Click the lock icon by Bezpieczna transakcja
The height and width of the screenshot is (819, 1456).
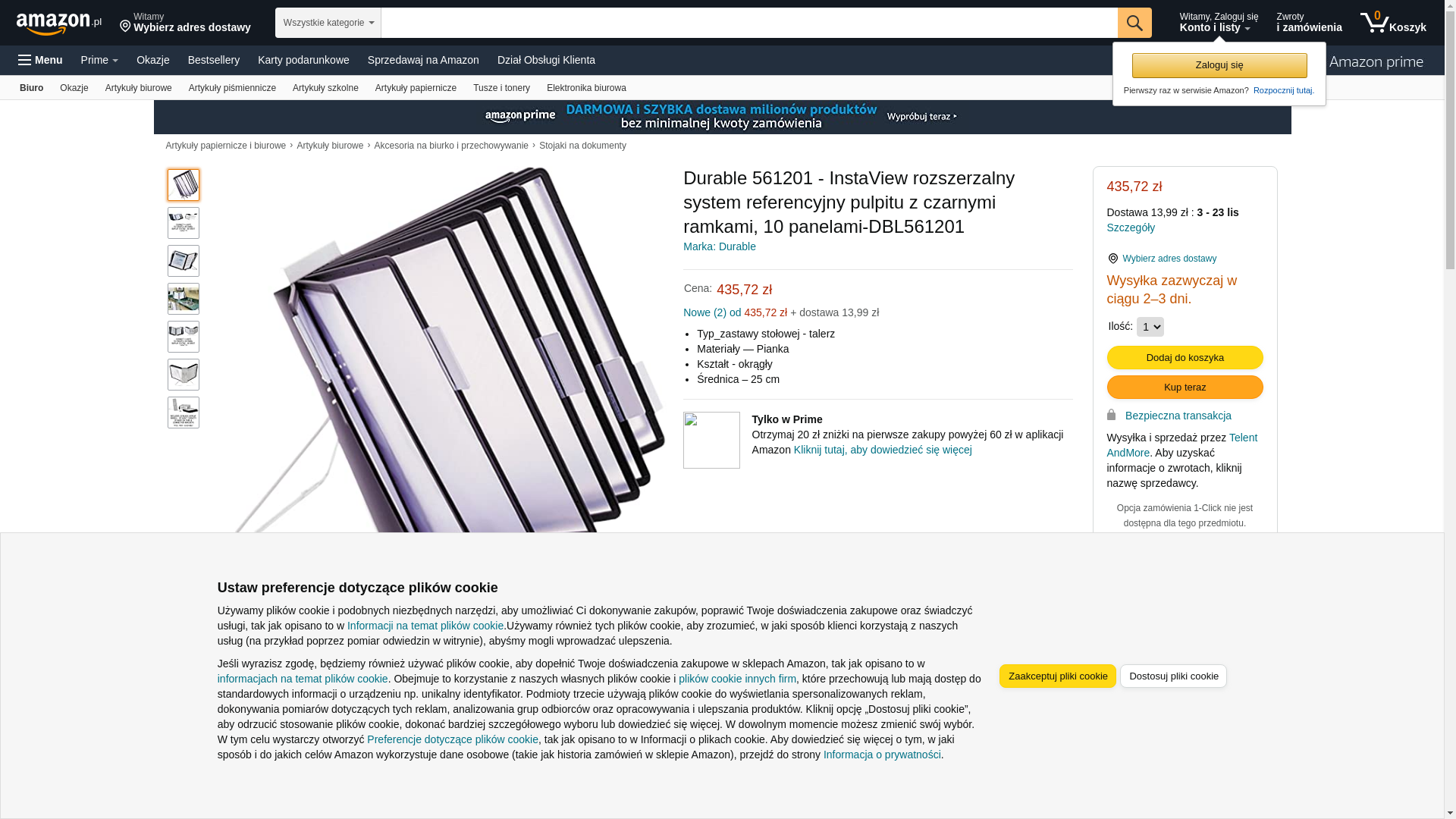point(1111,415)
